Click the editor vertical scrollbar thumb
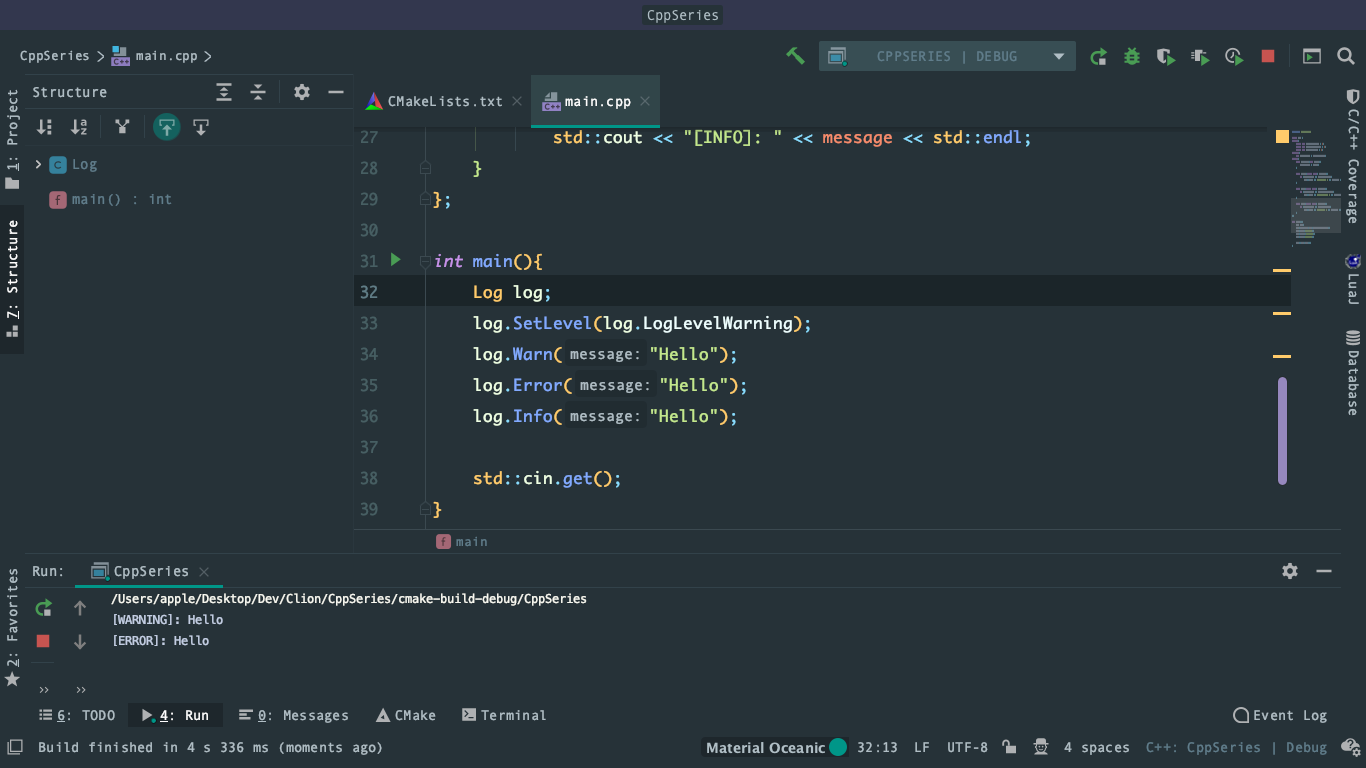This screenshot has height=768, width=1366. click(1282, 431)
